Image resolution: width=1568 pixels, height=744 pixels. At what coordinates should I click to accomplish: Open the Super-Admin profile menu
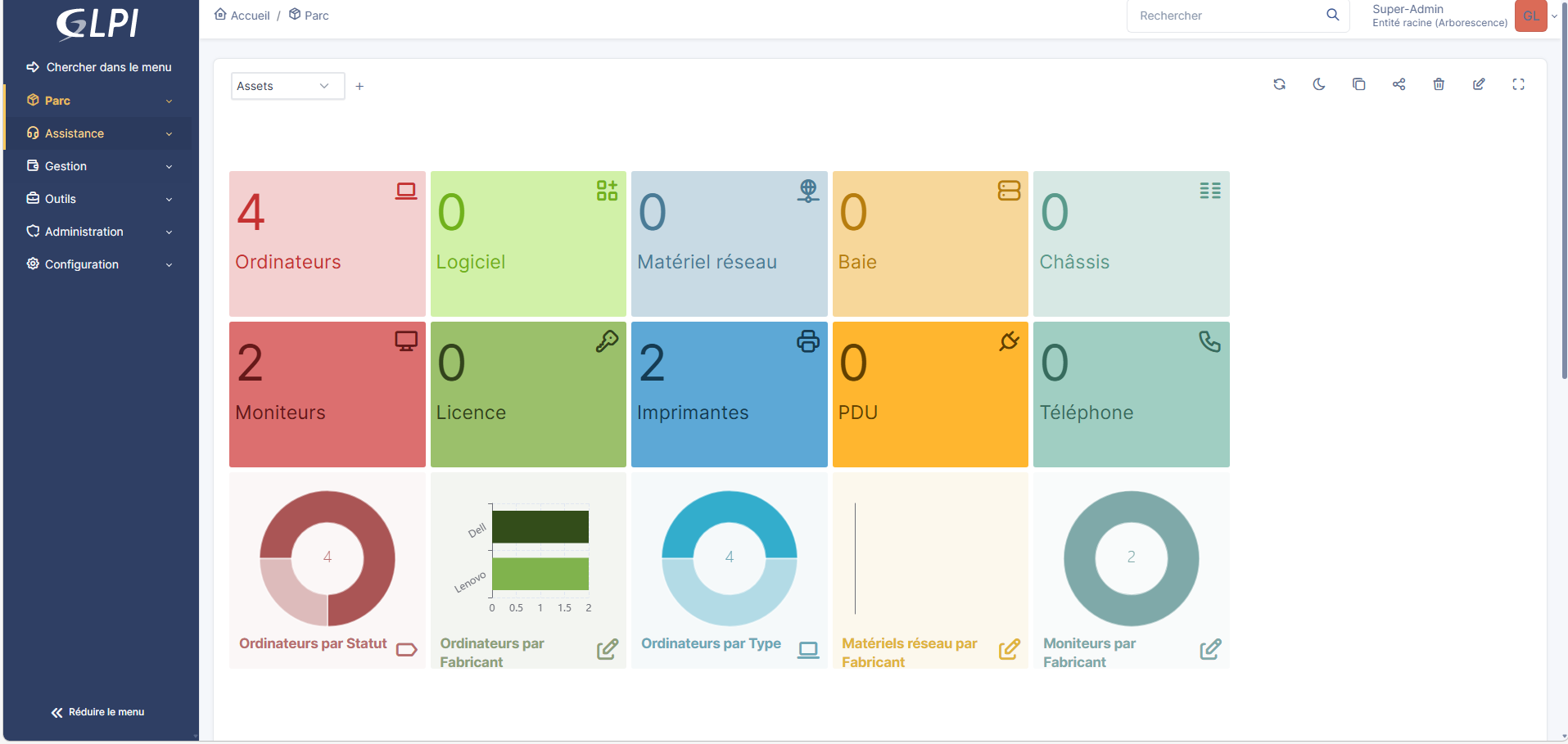[1439, 15]
